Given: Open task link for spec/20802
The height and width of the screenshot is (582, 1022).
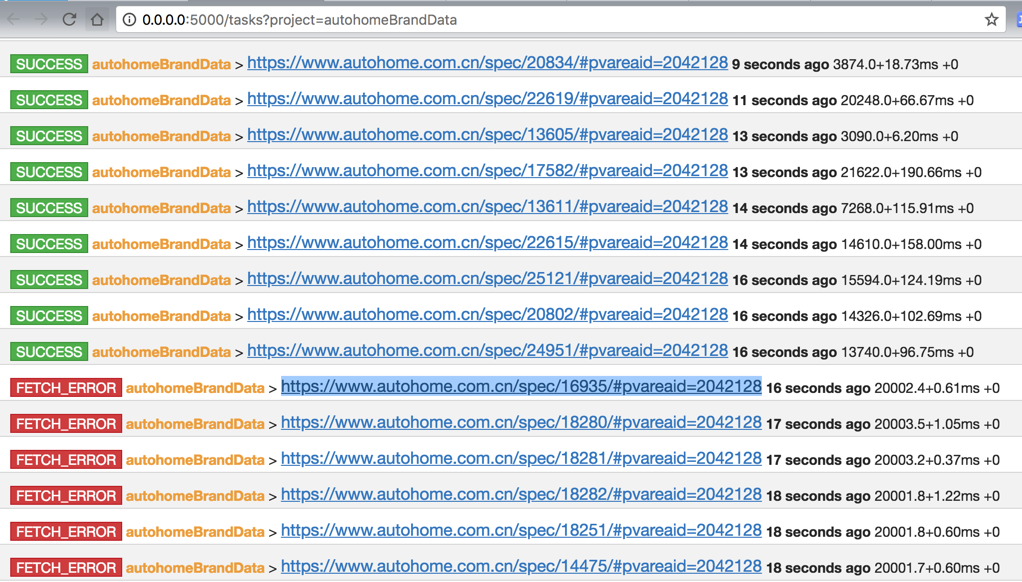Looking at the screenshot, I should point(487,313).
